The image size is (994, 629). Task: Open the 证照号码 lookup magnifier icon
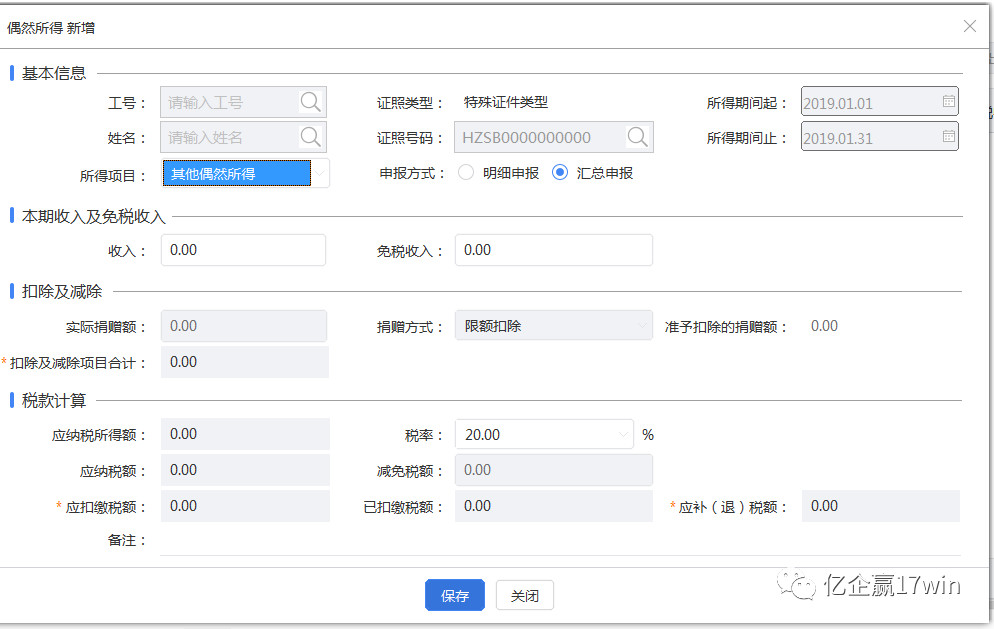(638, 136)
